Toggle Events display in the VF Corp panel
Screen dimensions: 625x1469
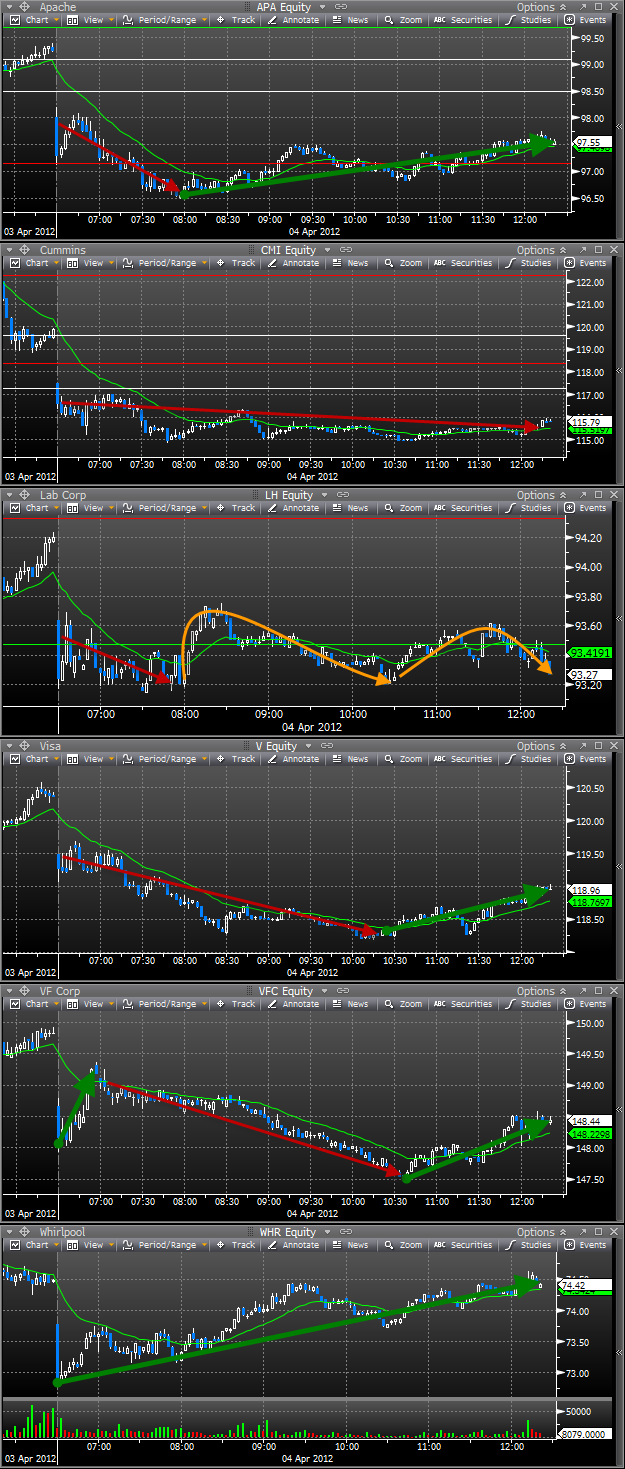pyautogui.click(x=585, y=1004)
